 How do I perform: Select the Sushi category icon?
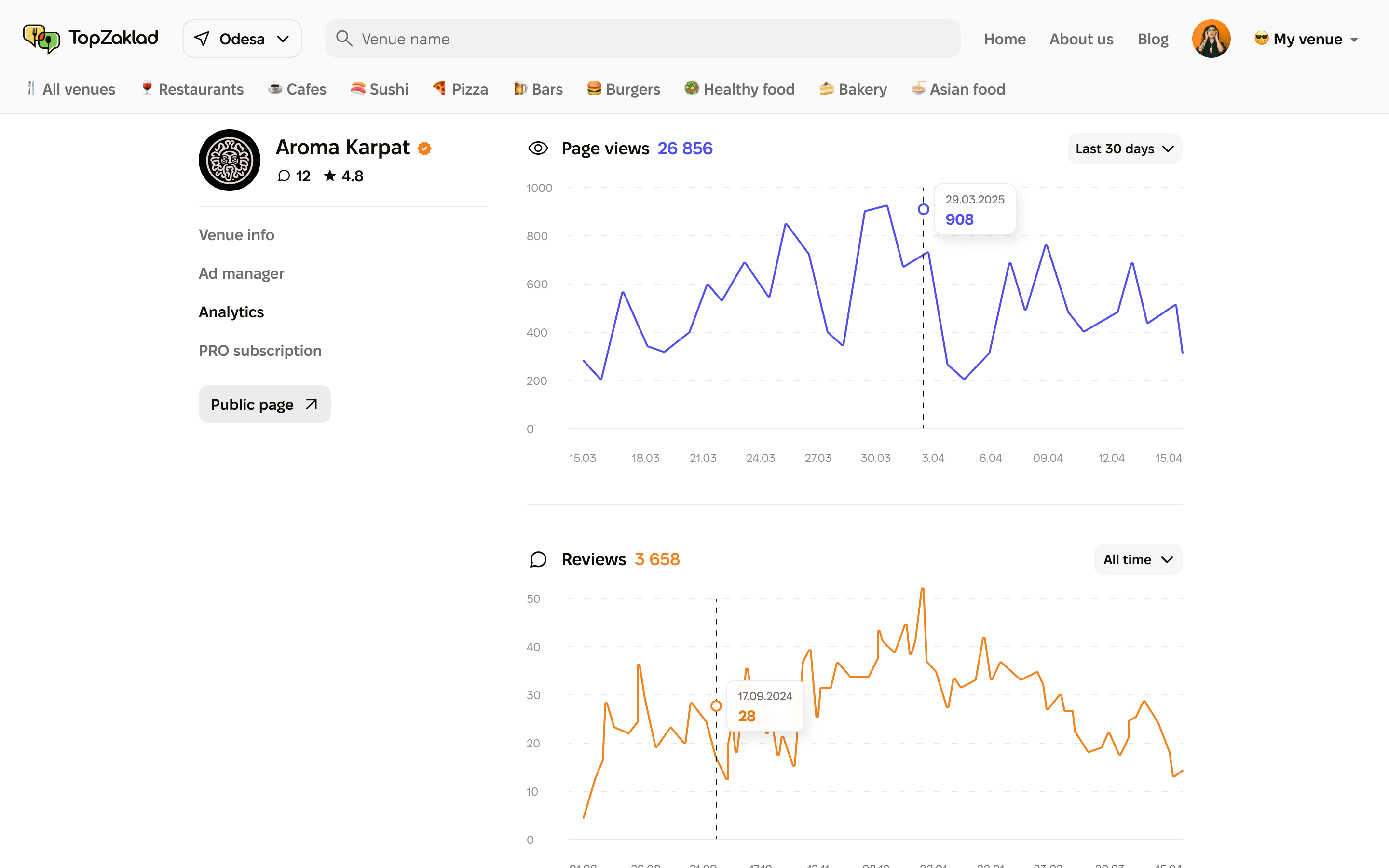(357, 89)
